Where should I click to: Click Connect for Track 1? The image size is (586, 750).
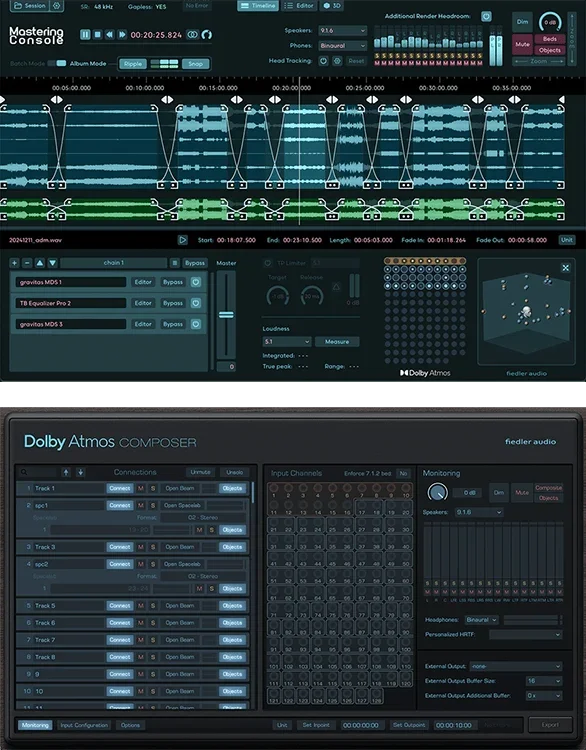click(x=120, y=488)
